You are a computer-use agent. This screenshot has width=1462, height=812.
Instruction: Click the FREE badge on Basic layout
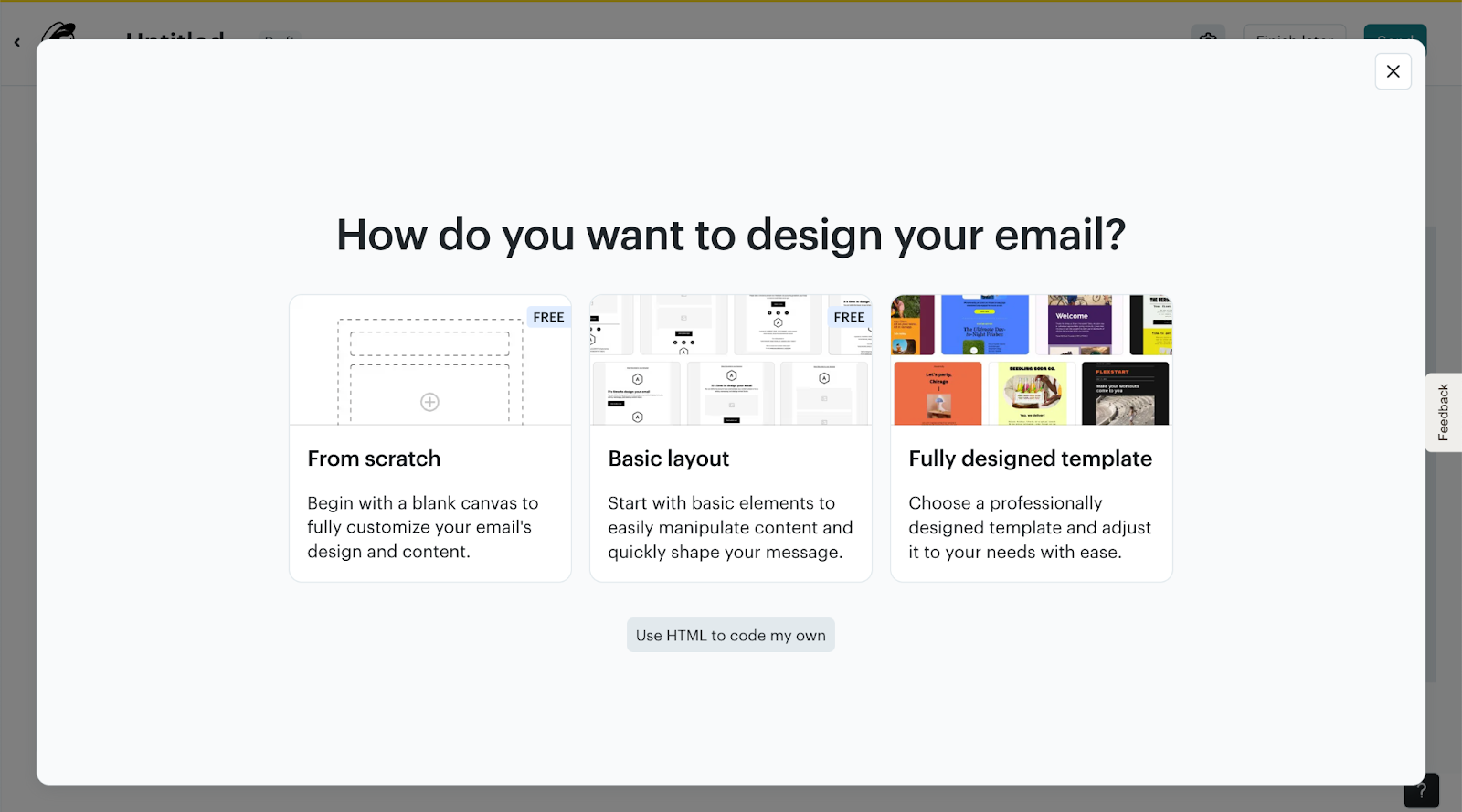click(849, 317)
